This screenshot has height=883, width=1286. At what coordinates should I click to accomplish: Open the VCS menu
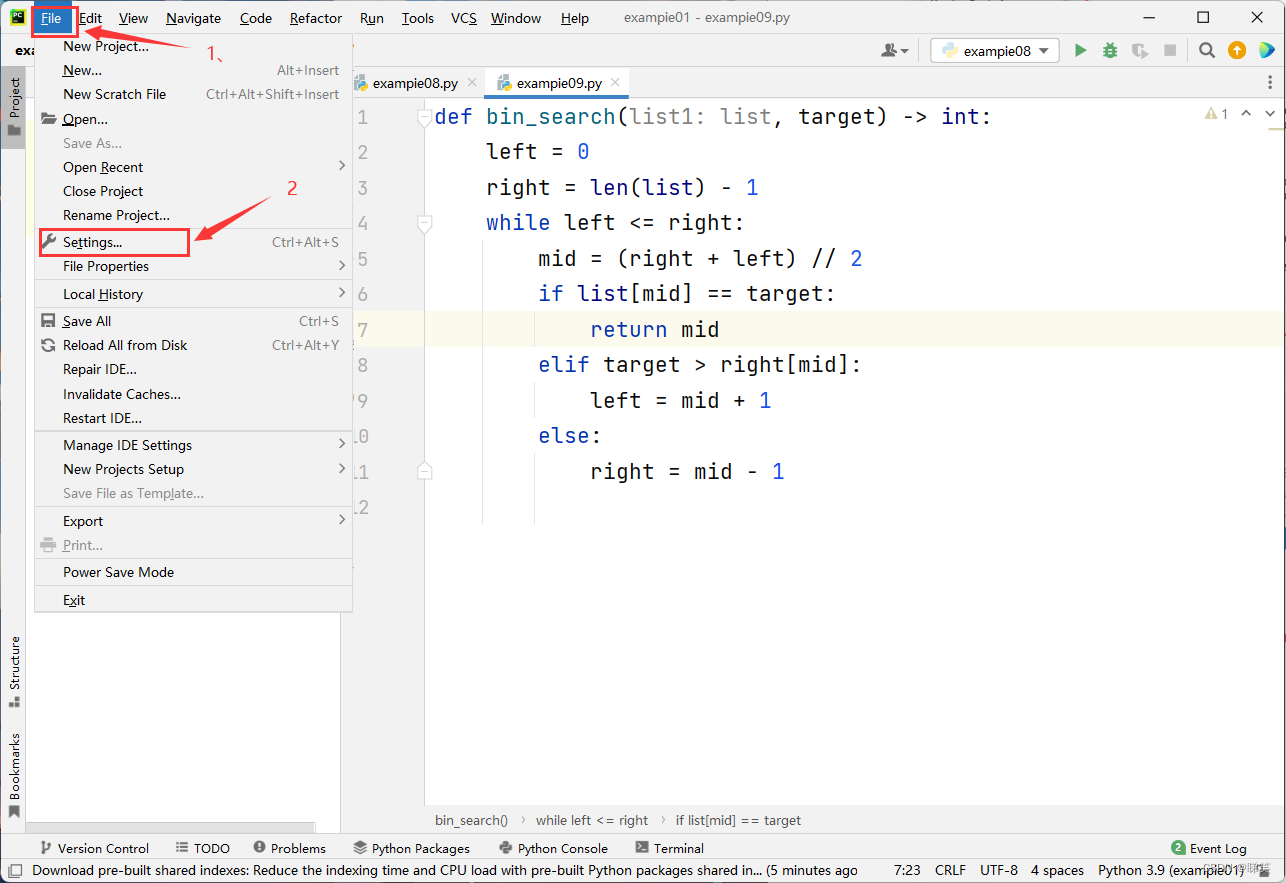[464, 18]
